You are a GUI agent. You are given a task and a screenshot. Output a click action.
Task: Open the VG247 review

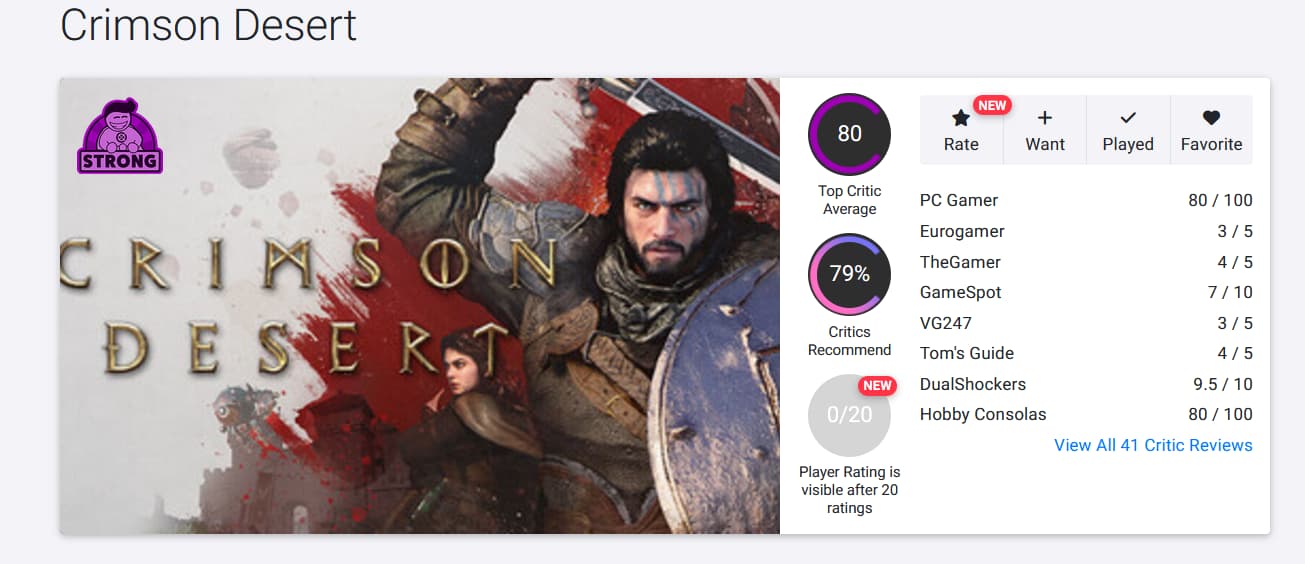point(946,323)
